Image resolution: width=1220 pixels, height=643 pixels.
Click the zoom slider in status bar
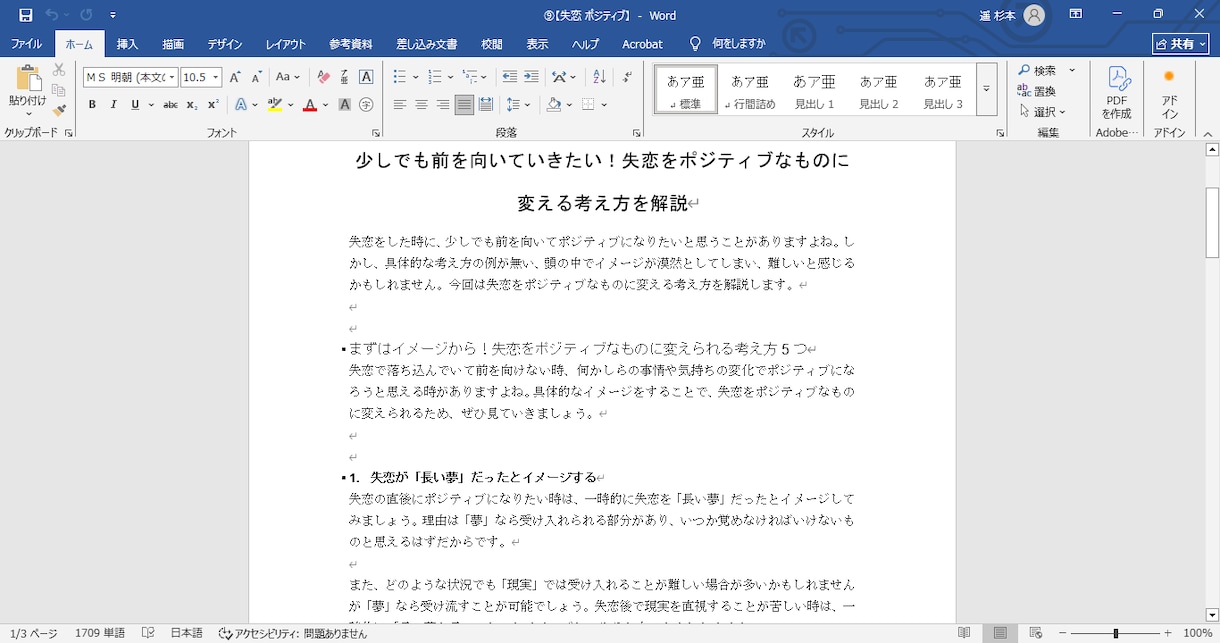point(1115,633)
